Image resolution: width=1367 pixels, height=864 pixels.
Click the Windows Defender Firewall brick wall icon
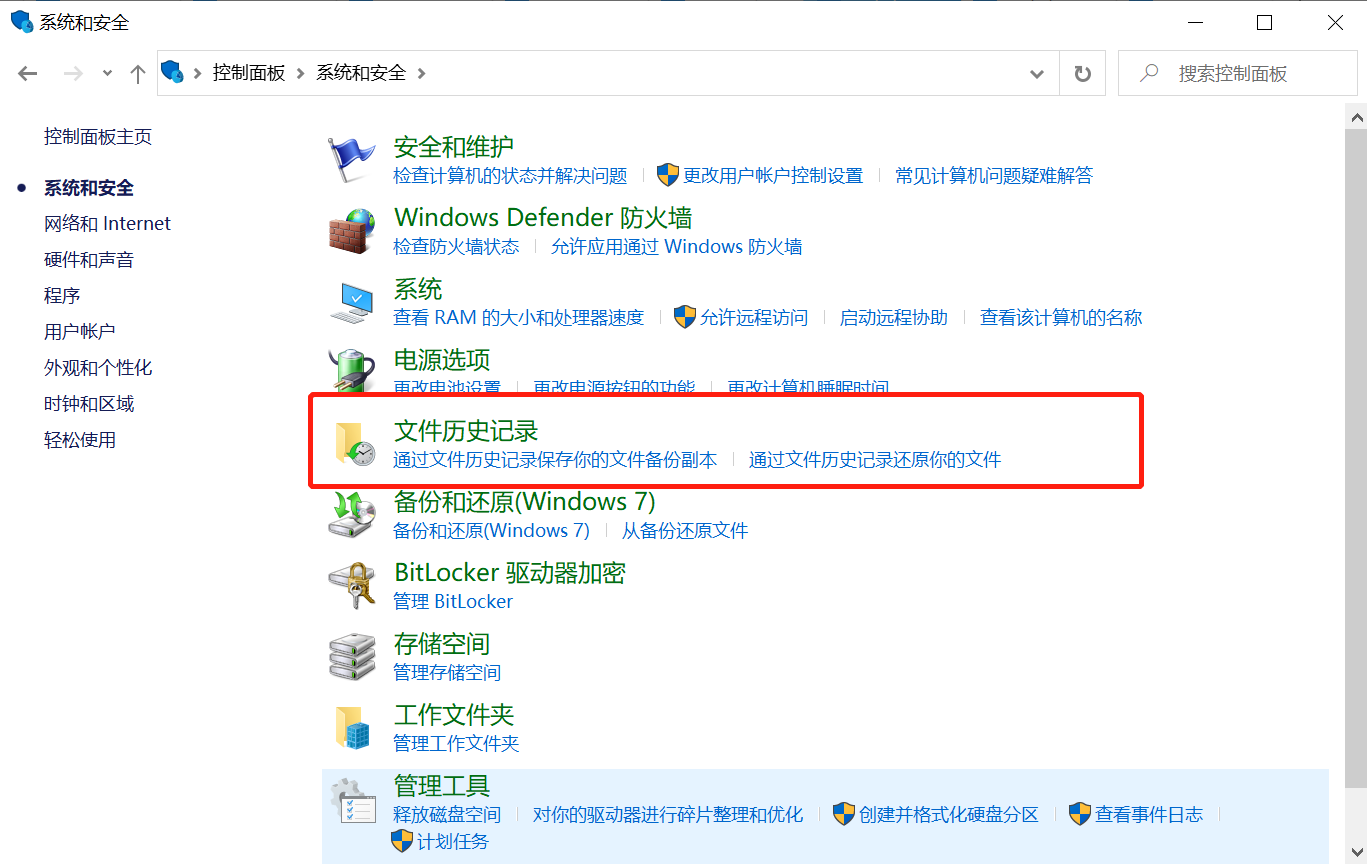(351, 231)
